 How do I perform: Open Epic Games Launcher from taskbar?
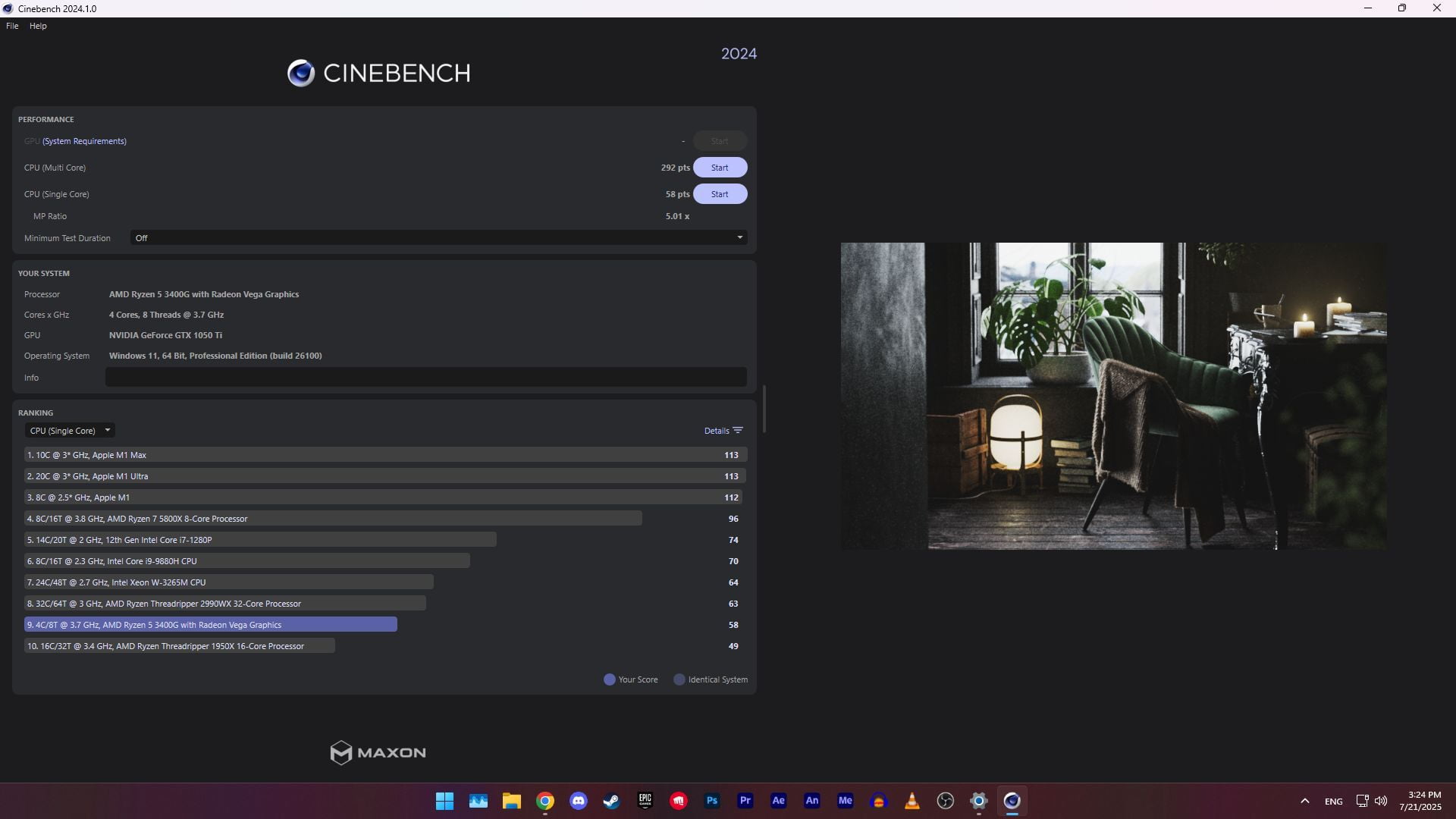pyautogui.click(x=645, y=801)
